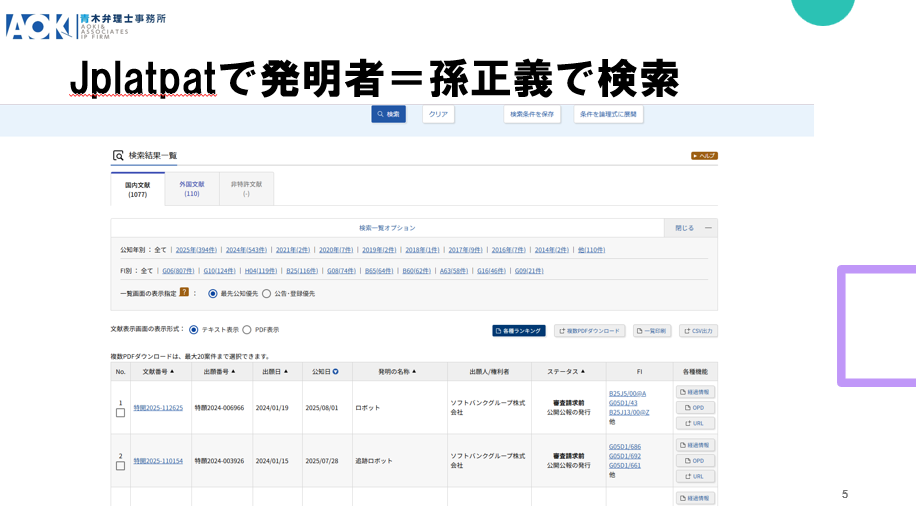916x516 pixels.
Task: Filter by 2024年(543件) year link
Action: [x=246, y=250]
